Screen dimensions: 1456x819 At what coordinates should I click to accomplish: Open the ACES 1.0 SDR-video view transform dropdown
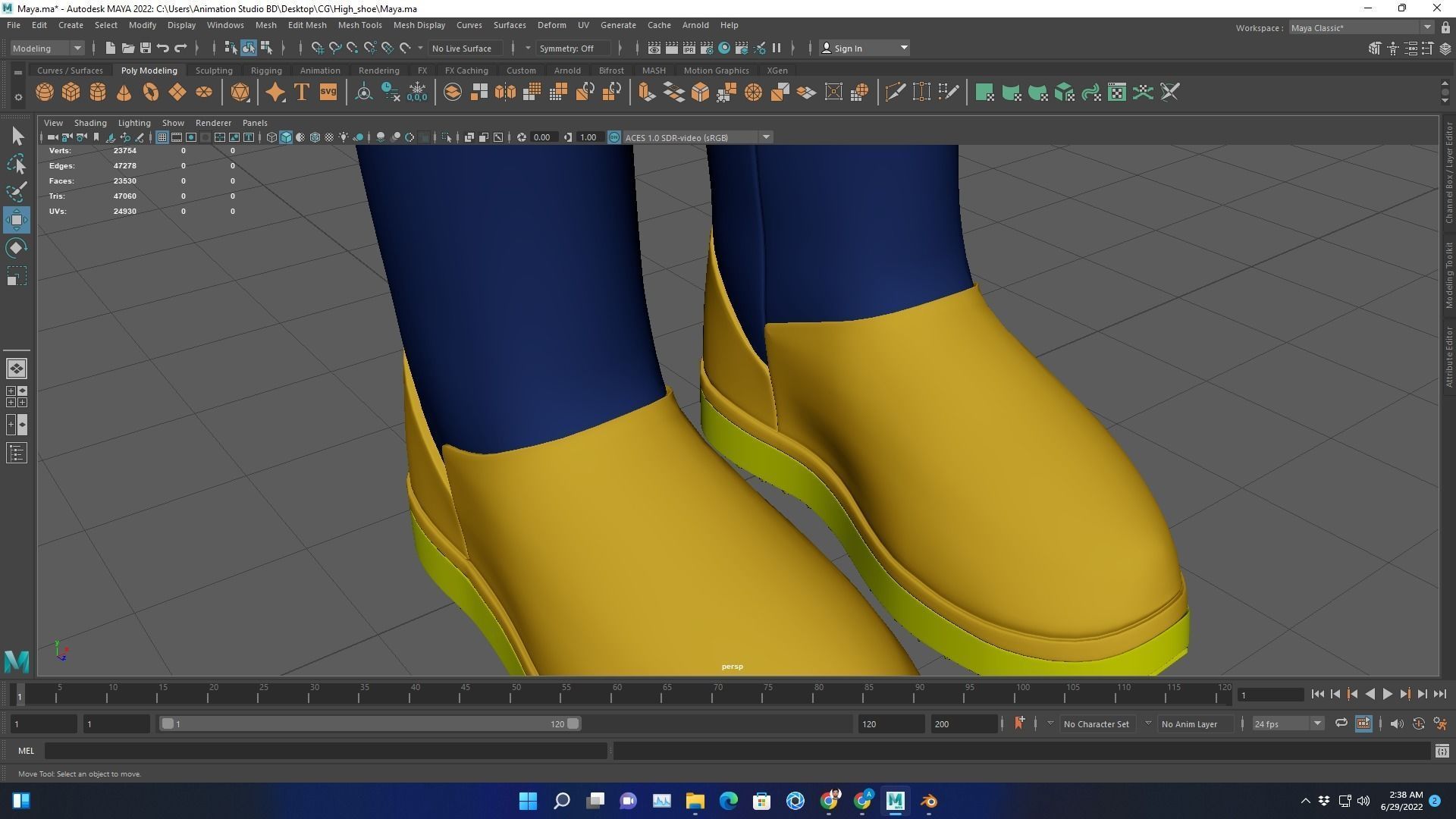point(698,137)
